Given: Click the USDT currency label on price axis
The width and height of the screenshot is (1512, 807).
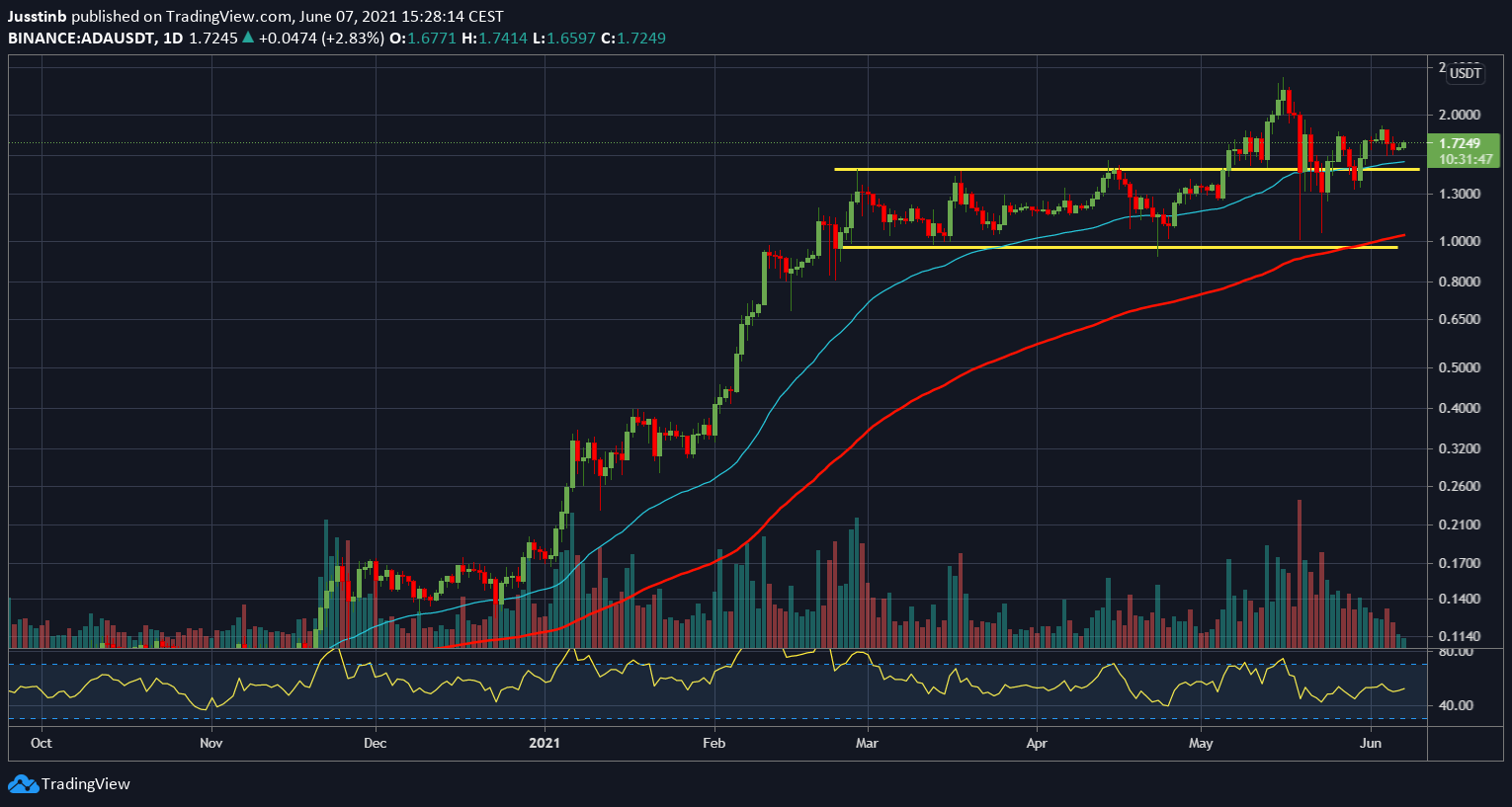Looking at the screenshot, I should click(x=1466, y=73).
